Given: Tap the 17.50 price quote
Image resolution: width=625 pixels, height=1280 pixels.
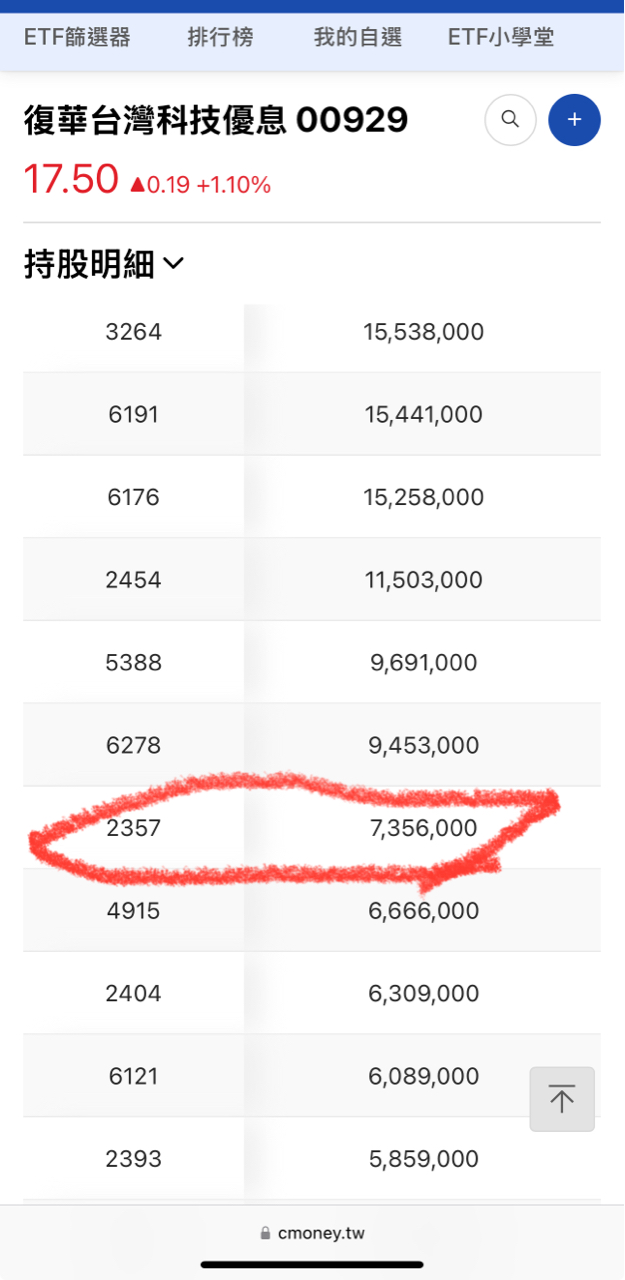Looking at the screenshot, I should pos(71,180).
